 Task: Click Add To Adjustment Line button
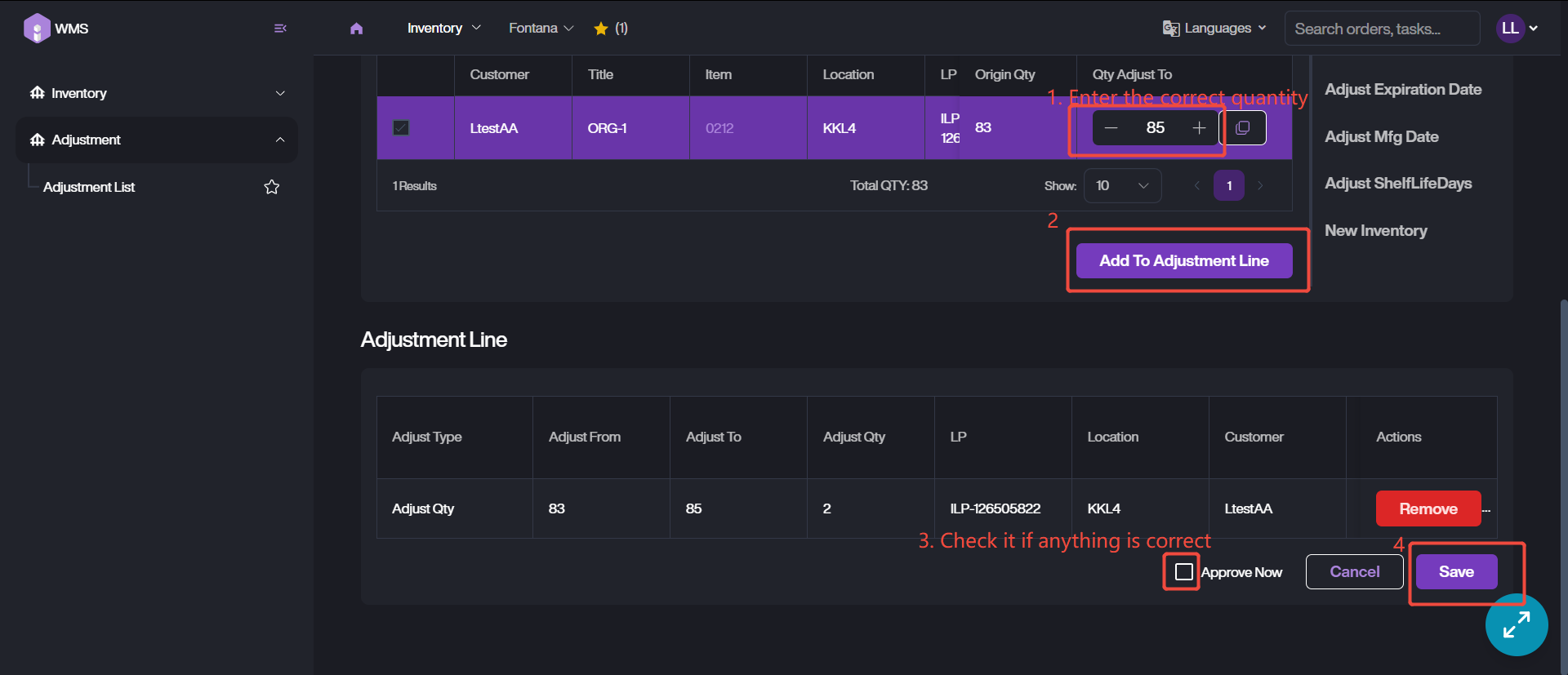pyautogui.click(x=1183, y=261)
